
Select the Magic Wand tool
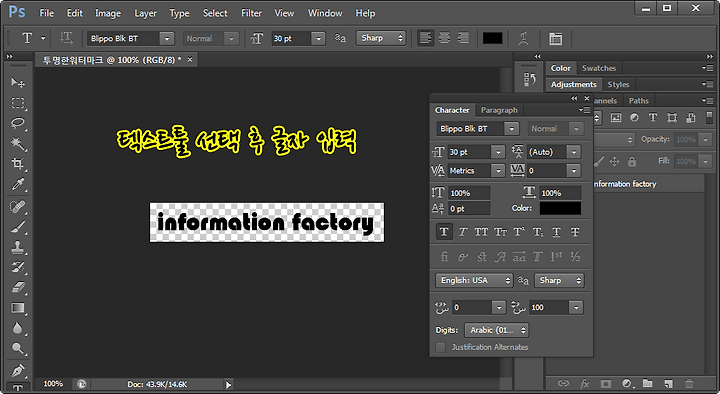click(x=18, y=144)
